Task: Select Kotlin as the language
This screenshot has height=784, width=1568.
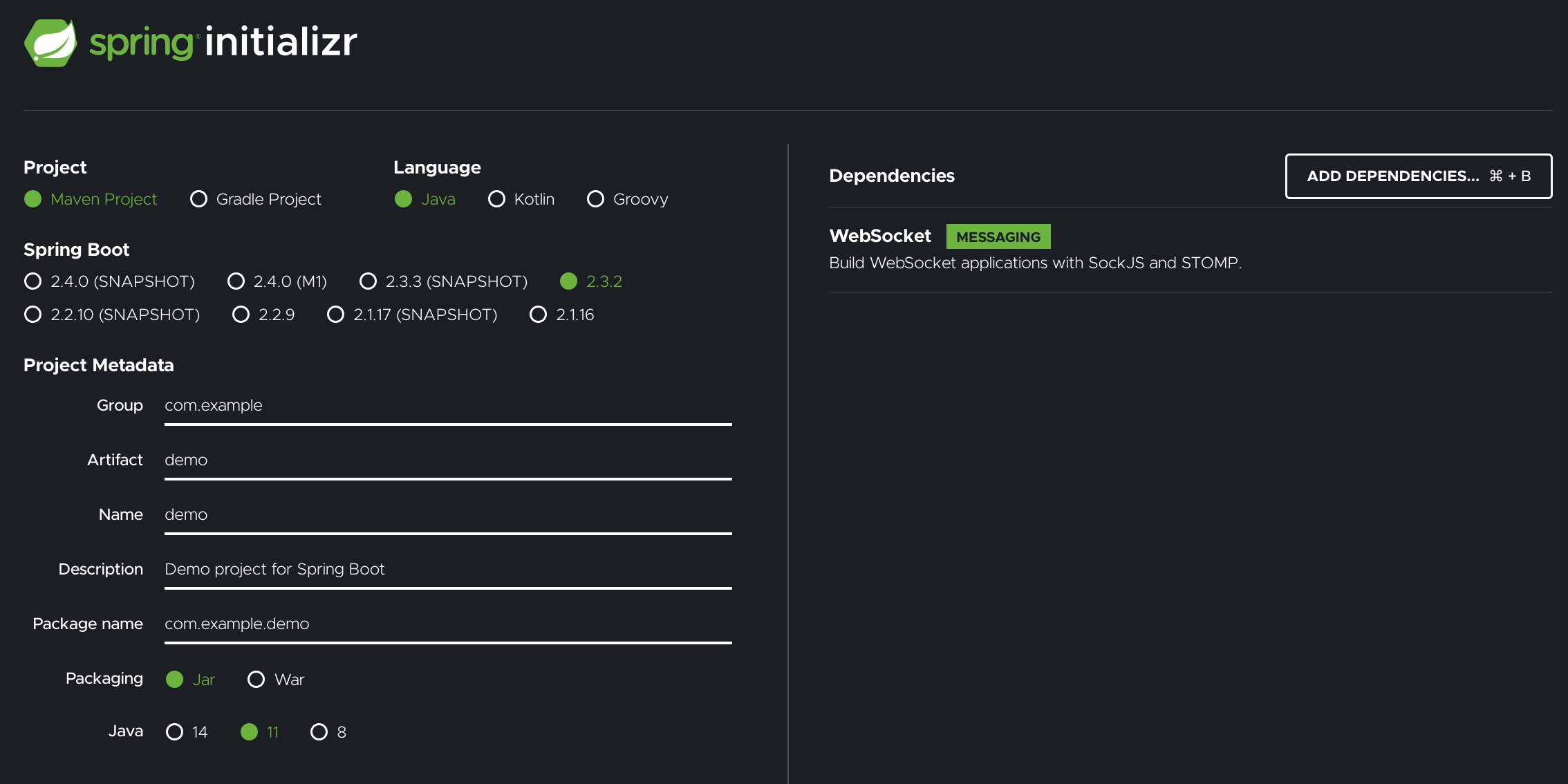Action: (x=496, y=199)
